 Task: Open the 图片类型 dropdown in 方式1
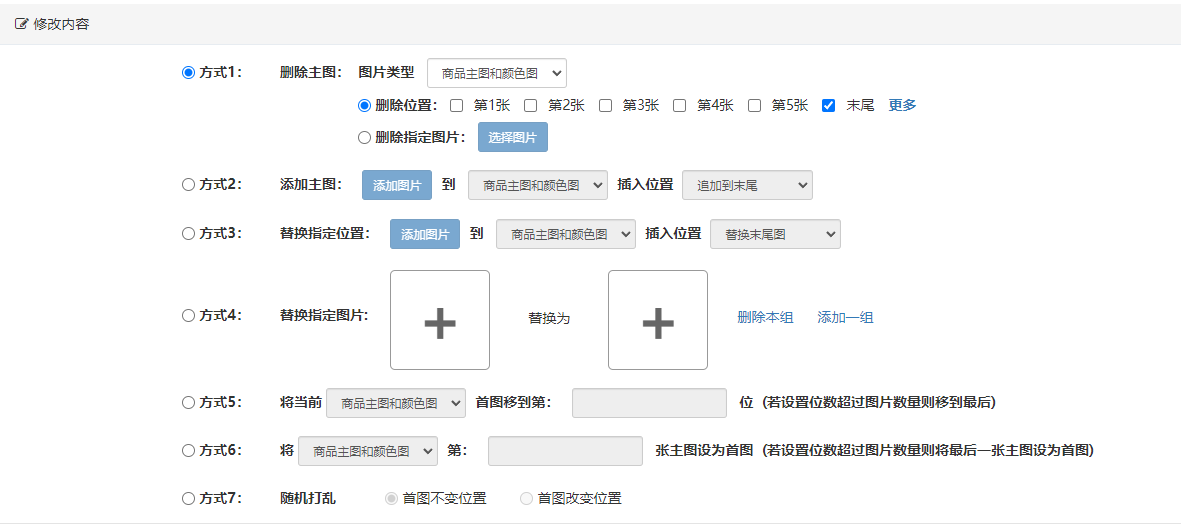tap(496, 73)
